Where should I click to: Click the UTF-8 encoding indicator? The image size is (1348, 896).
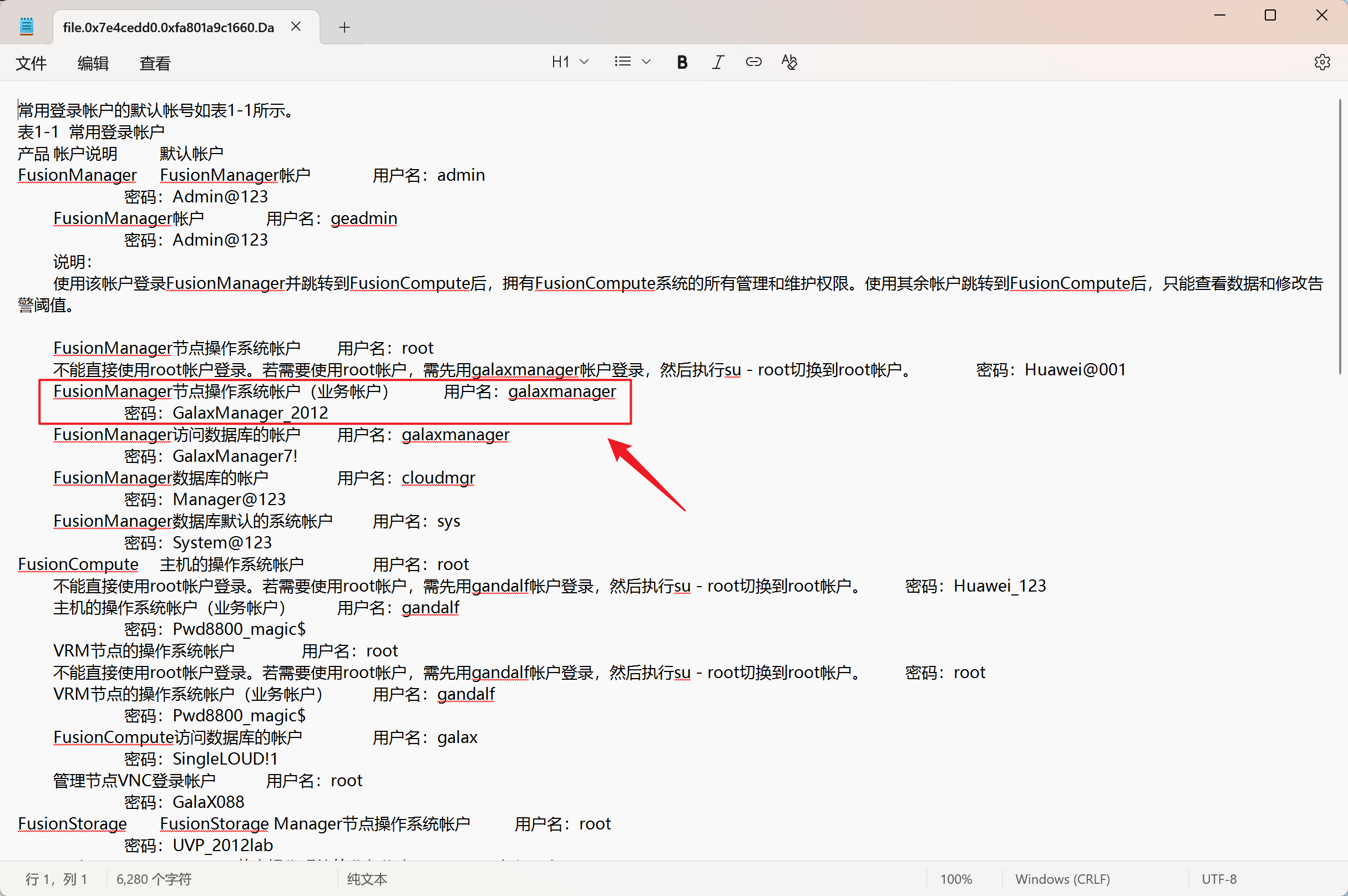point(1219,879)
